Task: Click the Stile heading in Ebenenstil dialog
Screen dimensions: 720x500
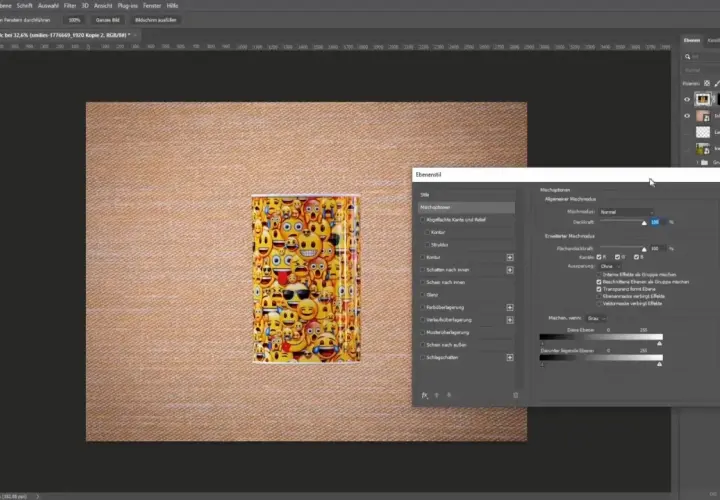Action: pos(425,195)
